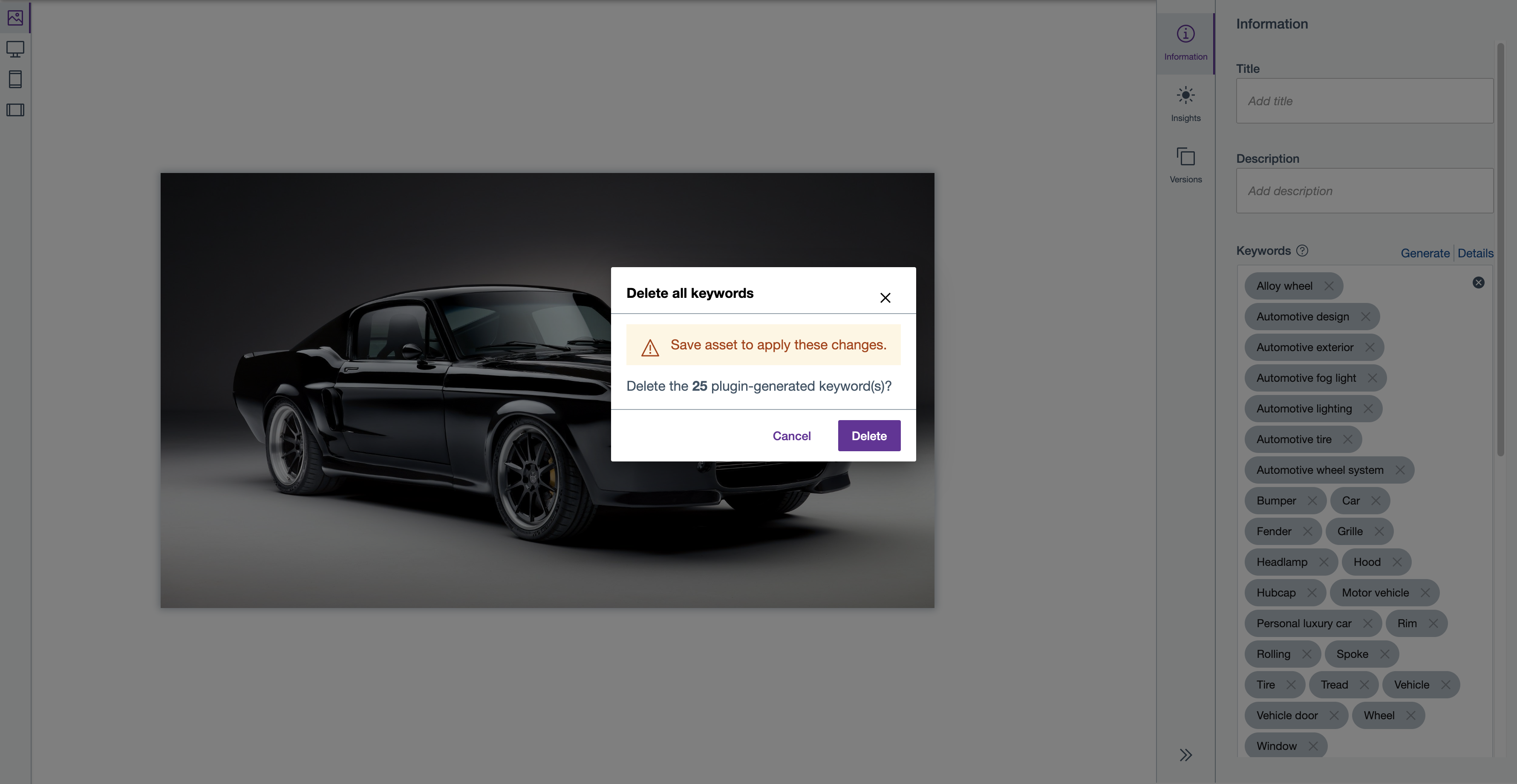Click the Delete button to confirm

point(868,435)
